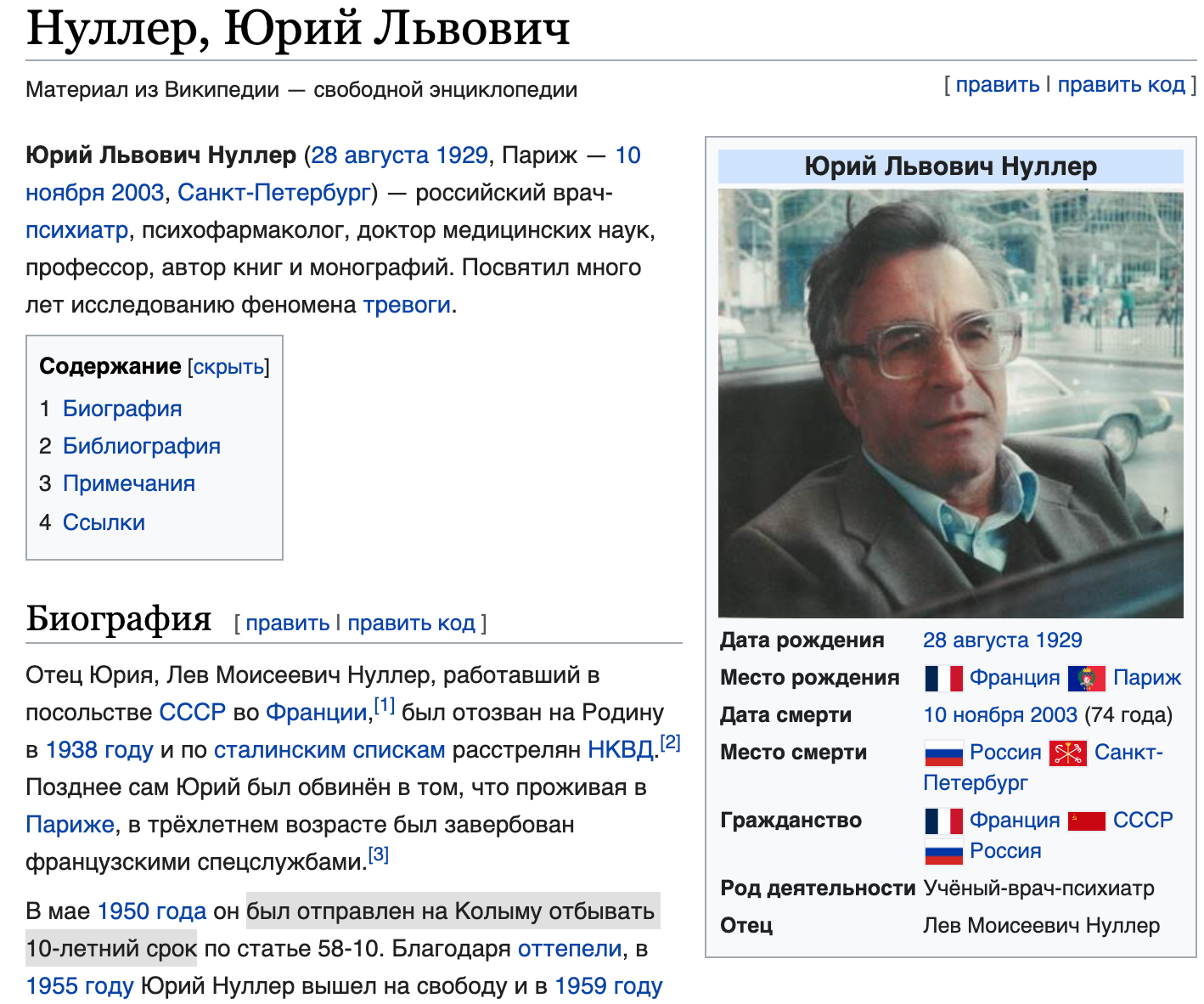Screen dimensions: 1204x1004
Task: Click the Гражданство label in the infobox
Action: pyautogui.click(x=790, y=821)
